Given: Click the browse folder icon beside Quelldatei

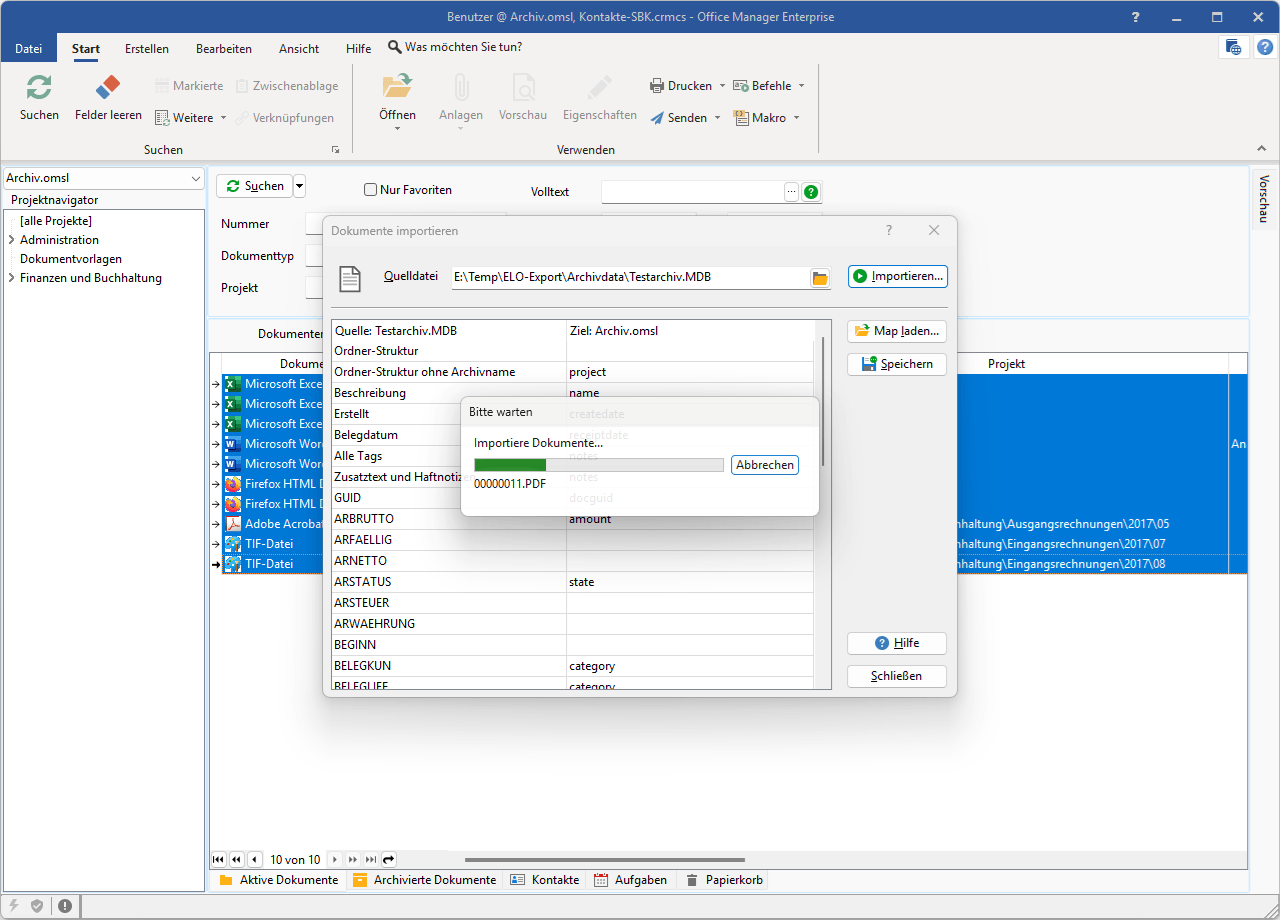Looking at the screenshot, I should tap(820, 278).
